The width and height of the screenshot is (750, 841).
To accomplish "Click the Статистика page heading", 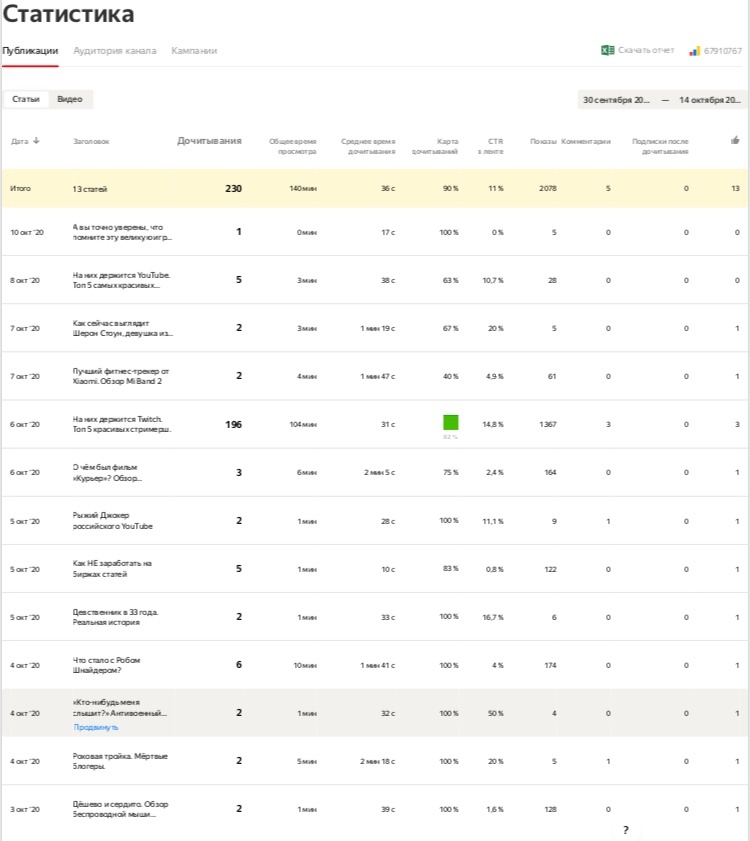I will click(68, 13).
